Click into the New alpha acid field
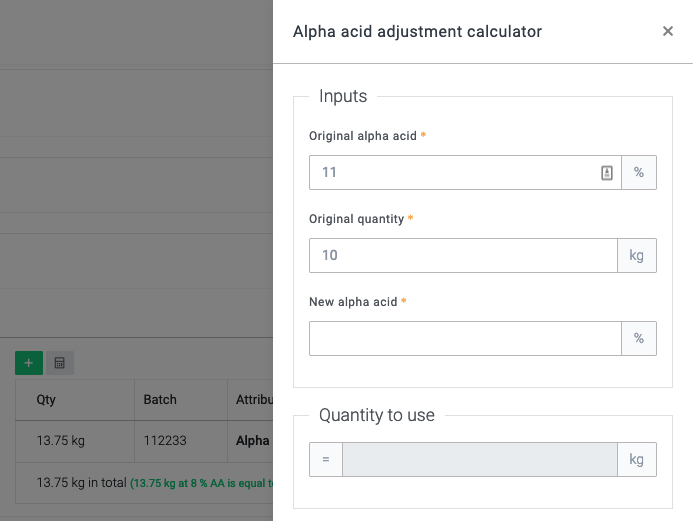 click(464, 339)
